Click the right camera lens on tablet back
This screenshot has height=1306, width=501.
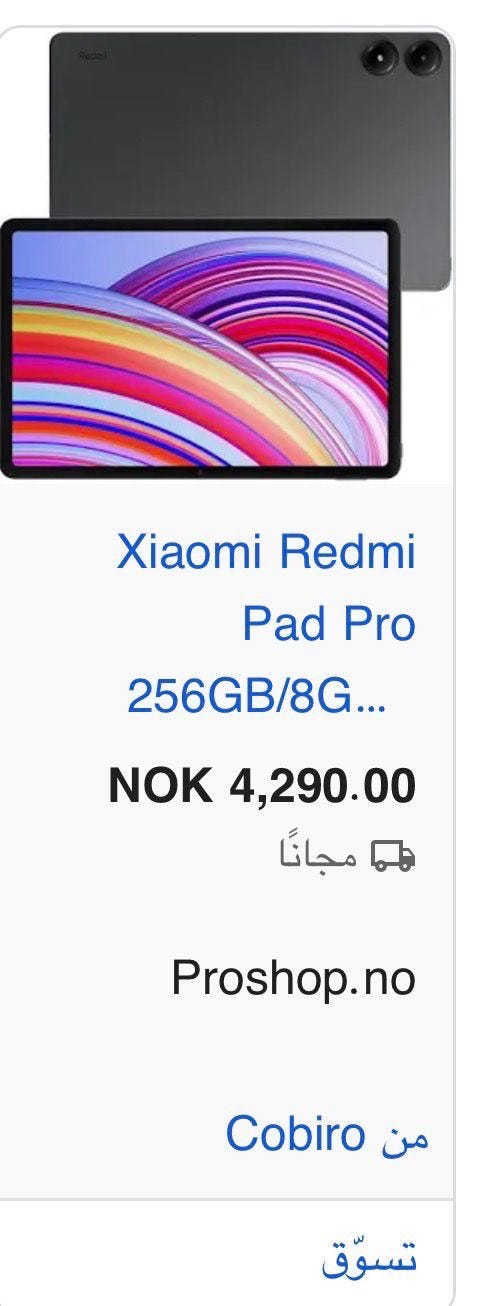coord(423,59)
